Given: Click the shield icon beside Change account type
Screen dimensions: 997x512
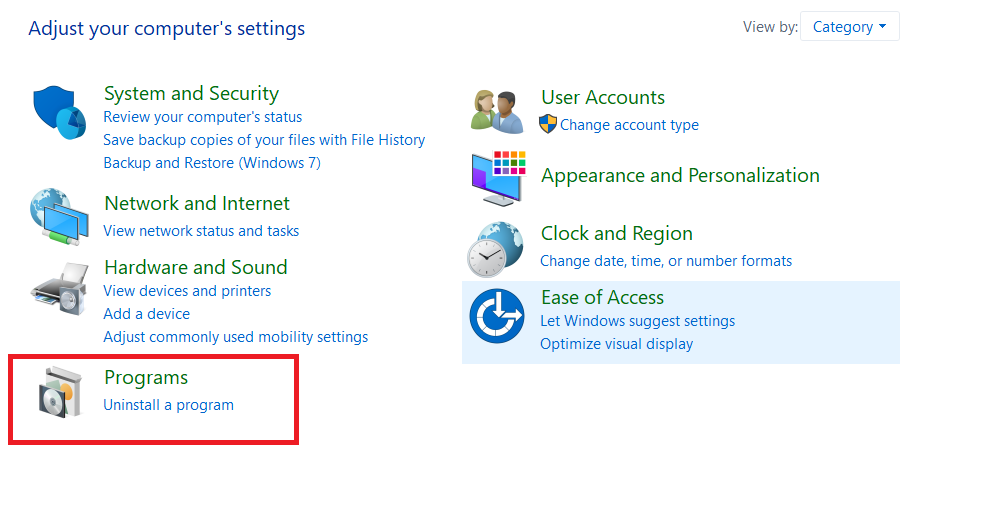Looking at the screenshot, I should coord(547,124).
